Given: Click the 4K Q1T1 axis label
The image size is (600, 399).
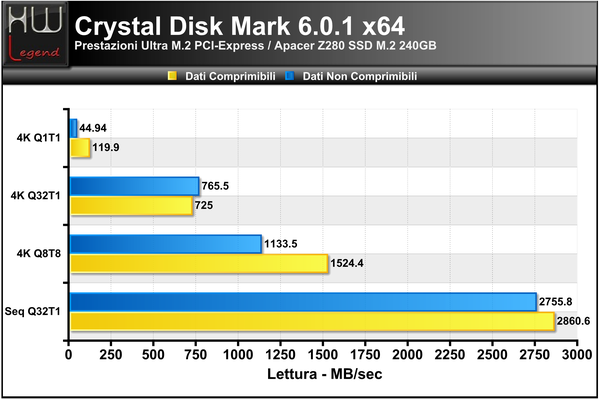Looking at the screenshot, I should tap(39, 138).
